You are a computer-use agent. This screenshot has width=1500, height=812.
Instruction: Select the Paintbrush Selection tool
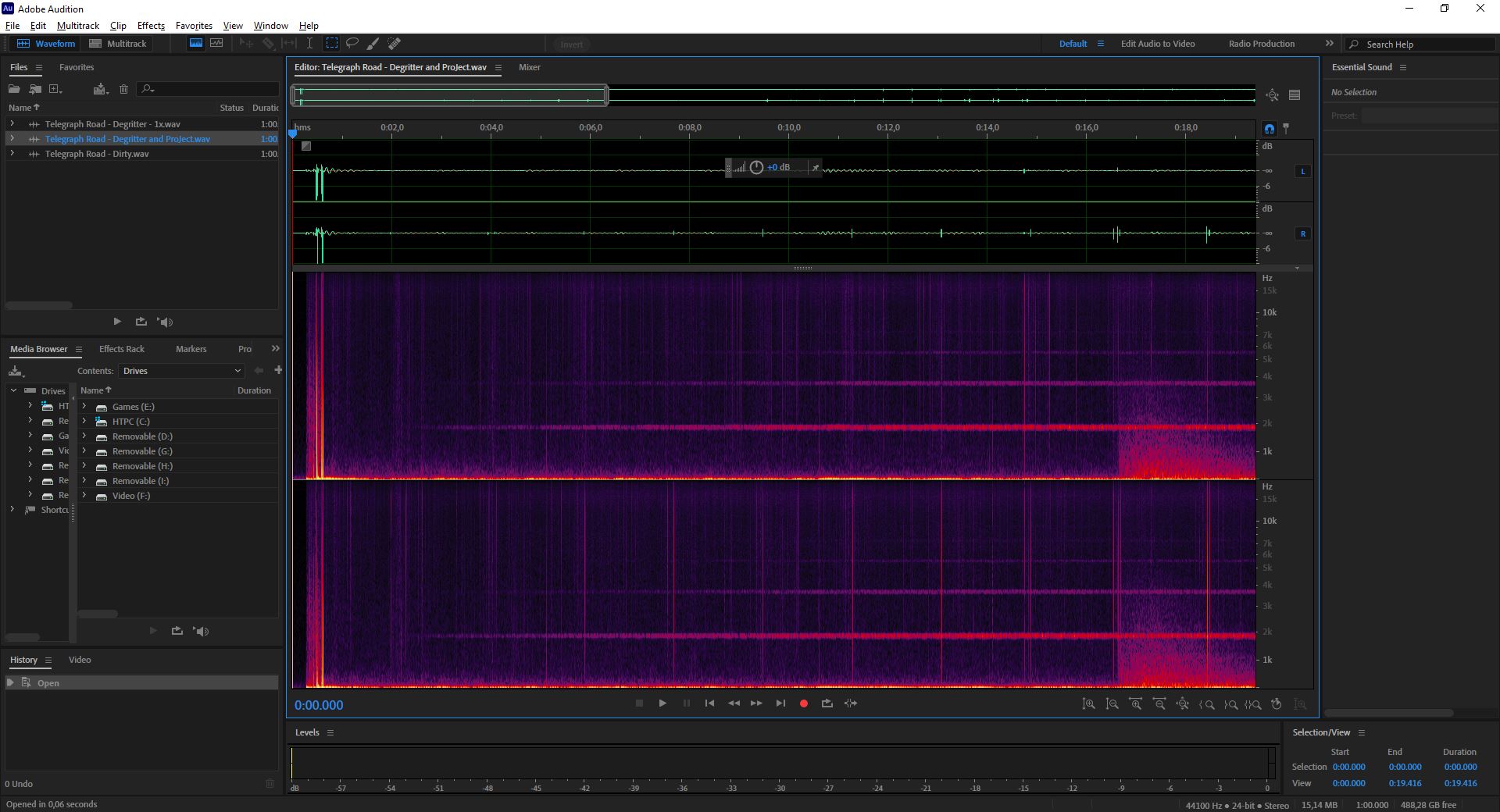pos(373,44)
